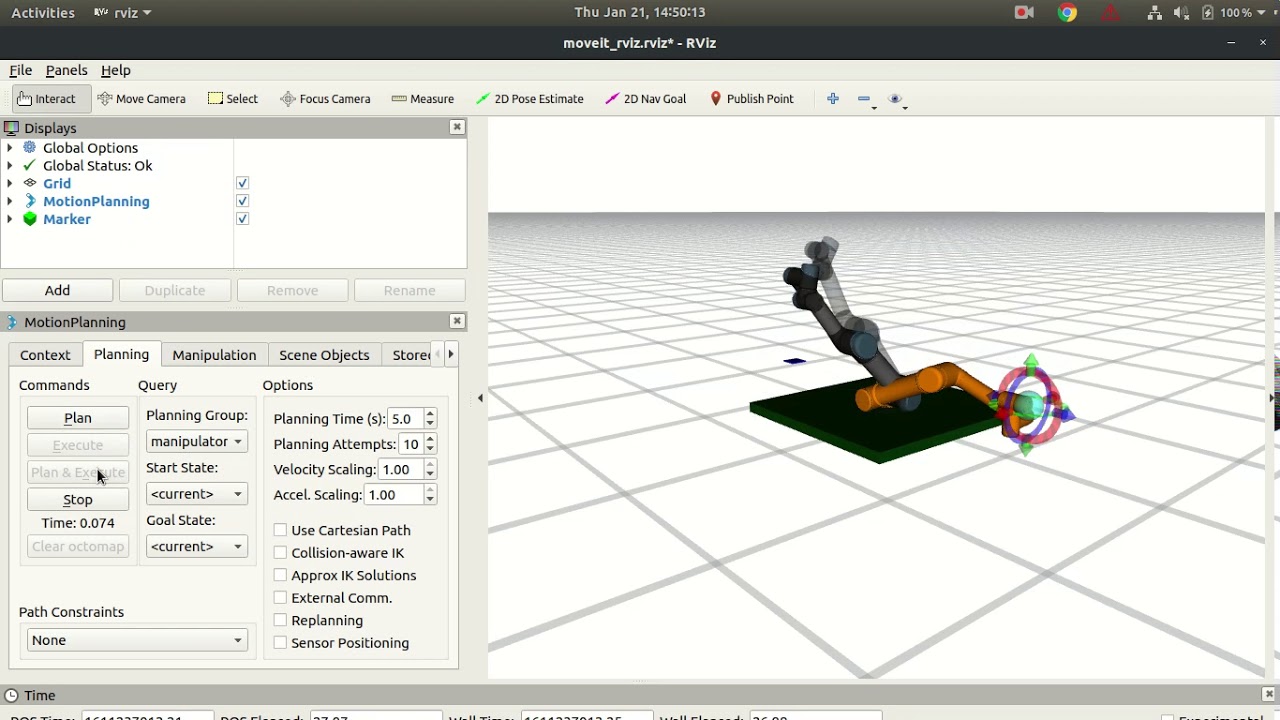This screenshot has width=1280, height=720.
Task: Open the eye view options icon
Action: pyautogui.click(x=896, y=99)
